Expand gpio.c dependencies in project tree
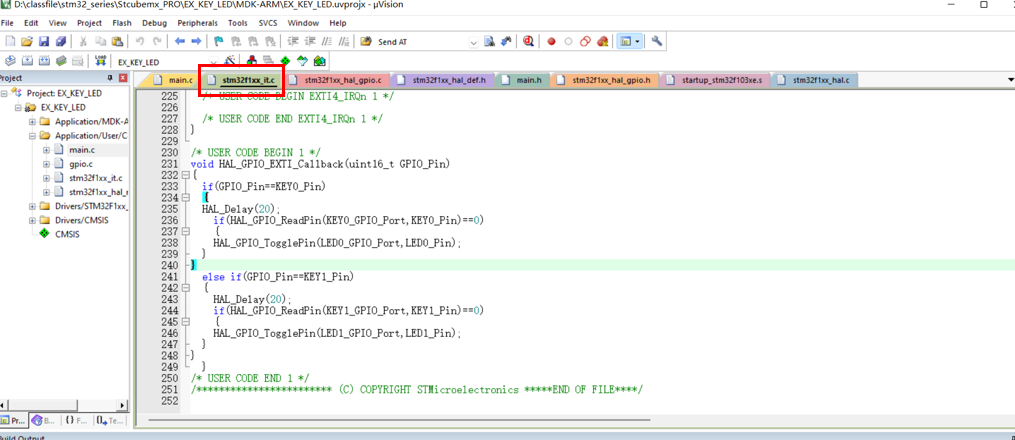 pos(46,164)
